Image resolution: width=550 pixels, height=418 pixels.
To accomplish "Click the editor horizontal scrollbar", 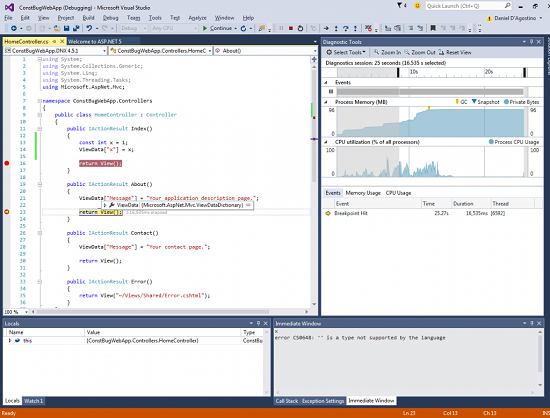I will (153, 312).
